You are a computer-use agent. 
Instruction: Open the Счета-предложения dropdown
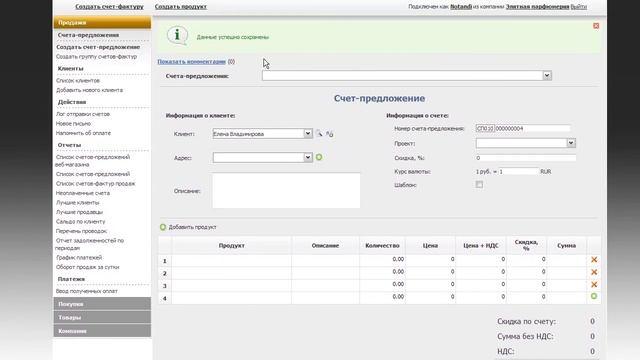547,76
